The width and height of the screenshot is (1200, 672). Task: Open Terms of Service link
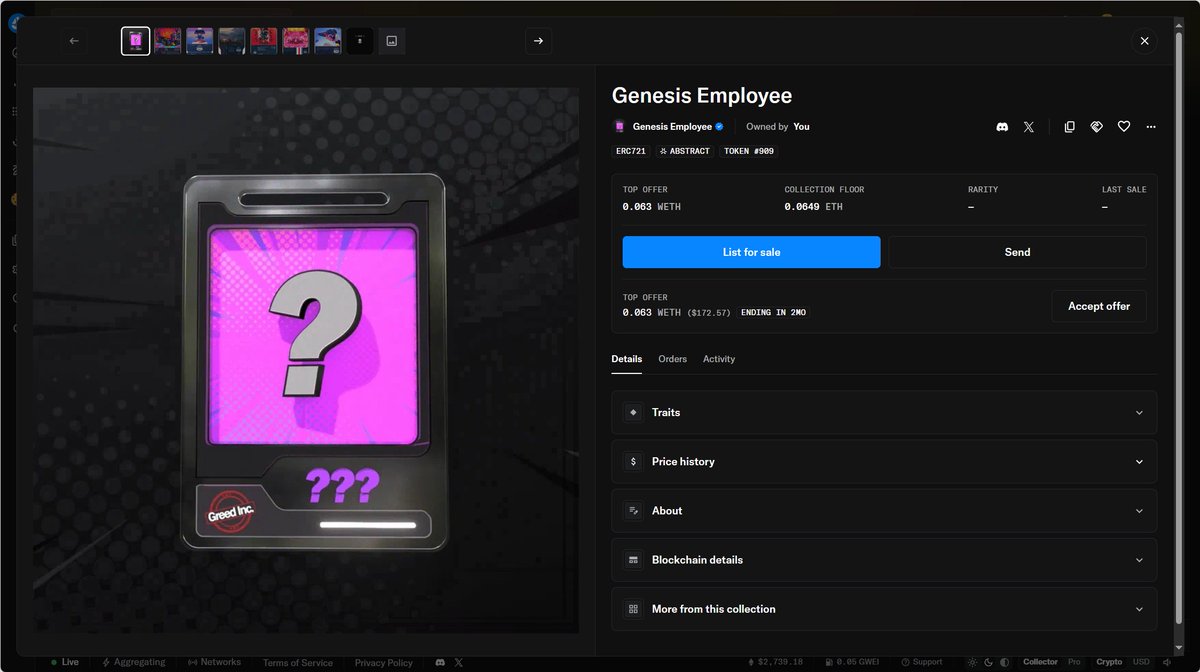298,662
